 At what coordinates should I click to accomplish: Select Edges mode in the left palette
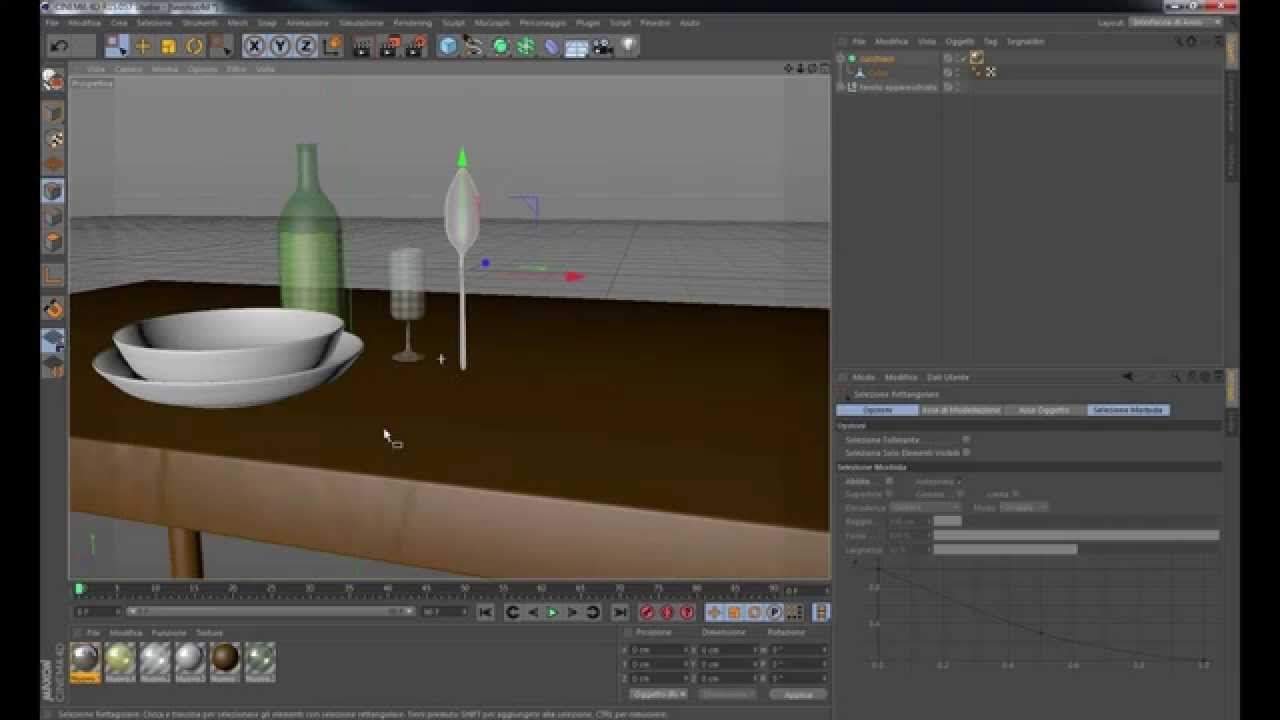point(53,217)
